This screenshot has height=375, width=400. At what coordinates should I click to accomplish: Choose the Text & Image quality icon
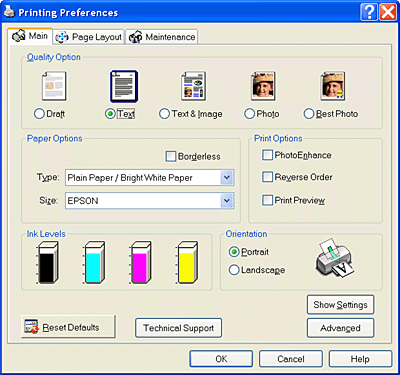[193, 86]
